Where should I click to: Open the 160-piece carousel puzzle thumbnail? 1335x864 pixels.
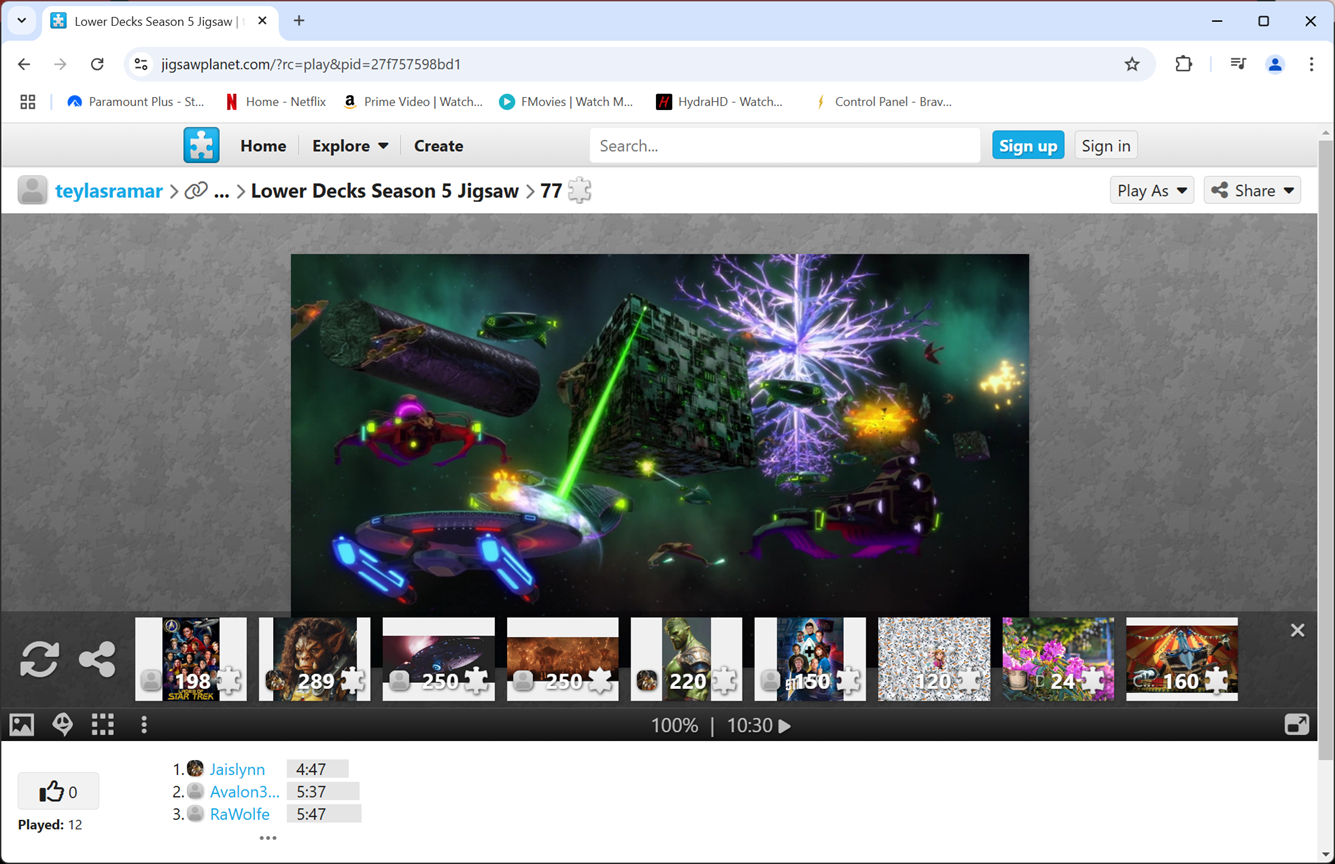[1182, 659]
